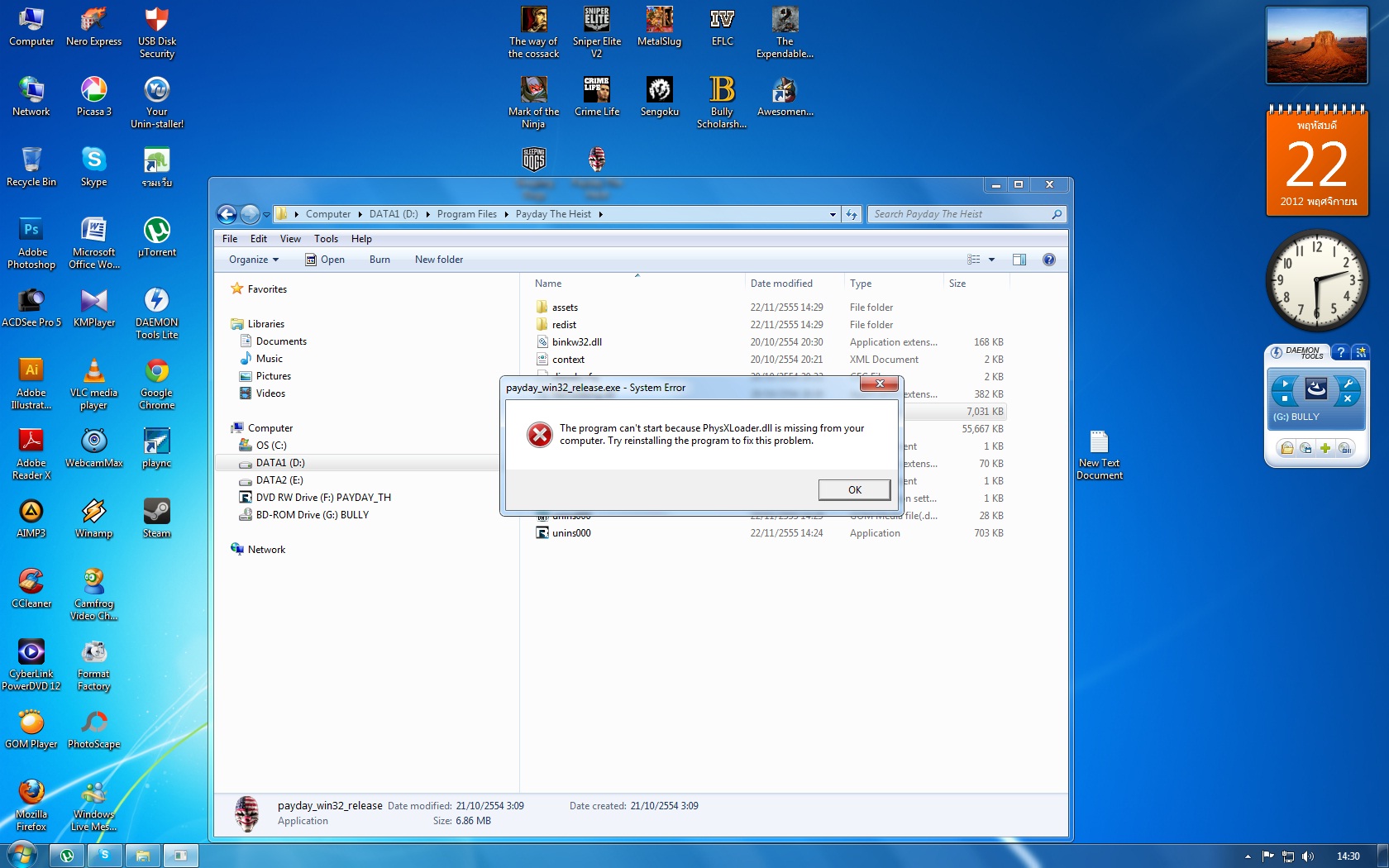This screenshot has height=868, width=1389.
Task: Click OK in the System Error dialog
Action: coord(854,489)
